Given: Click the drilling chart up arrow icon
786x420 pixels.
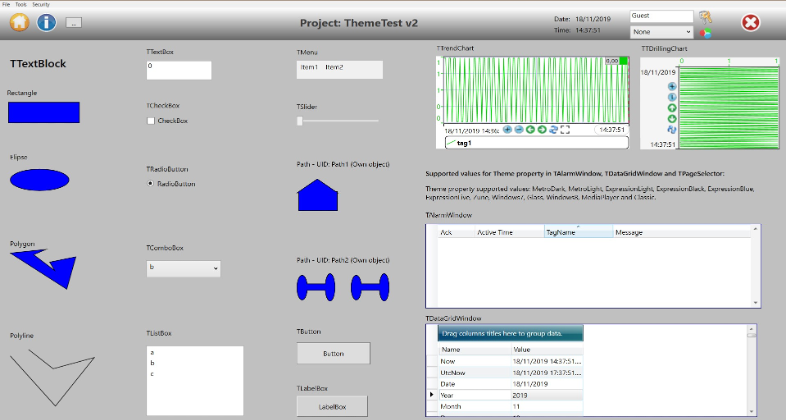Looking at the screenshot, I should point(672,108).
